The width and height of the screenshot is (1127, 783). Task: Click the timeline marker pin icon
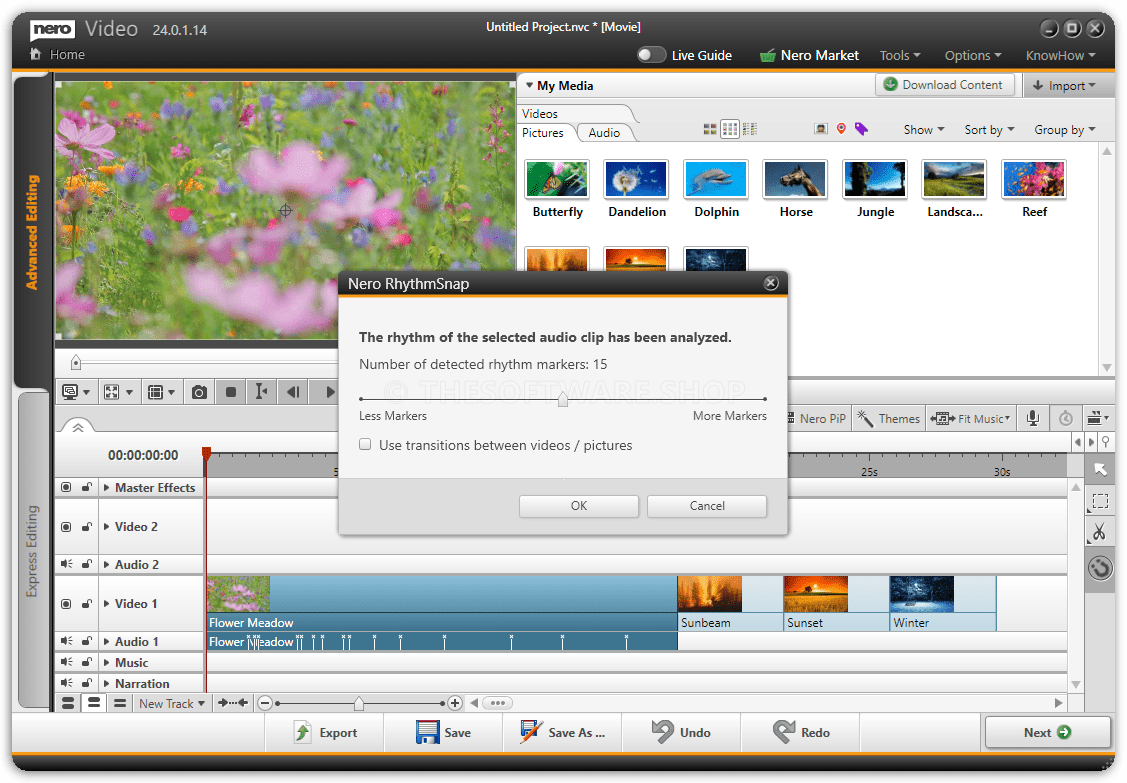pos(1105,442)
